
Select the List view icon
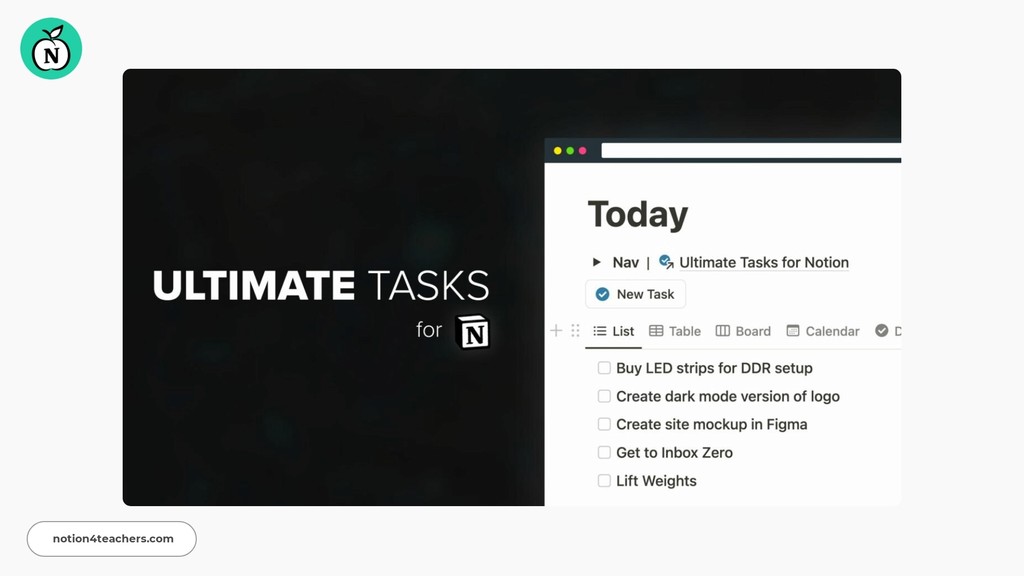(599, 331)
